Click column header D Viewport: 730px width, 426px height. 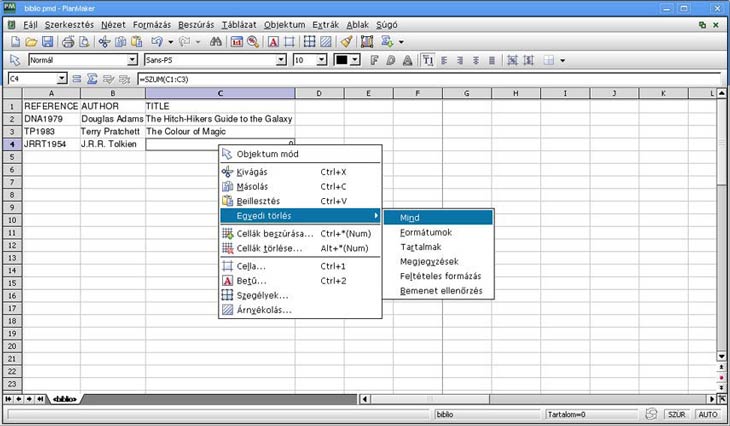[x=319, y=93]
